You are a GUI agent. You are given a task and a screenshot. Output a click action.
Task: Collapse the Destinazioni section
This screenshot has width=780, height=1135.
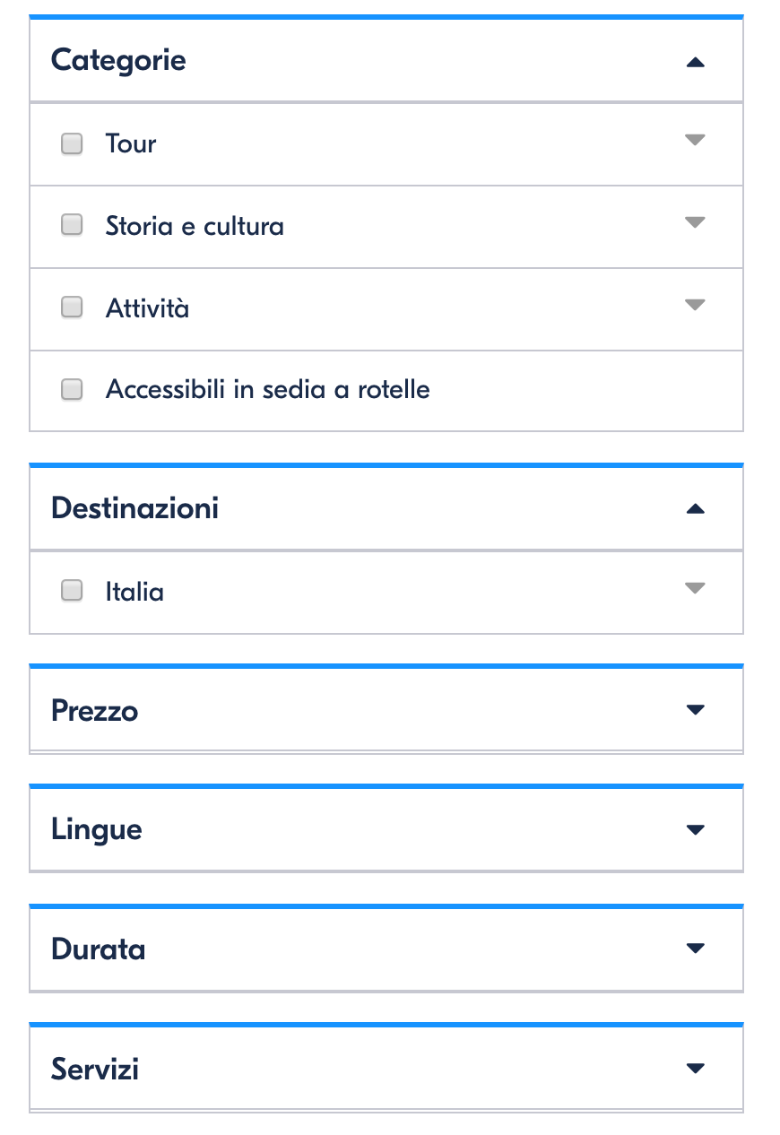pos(695,508)
